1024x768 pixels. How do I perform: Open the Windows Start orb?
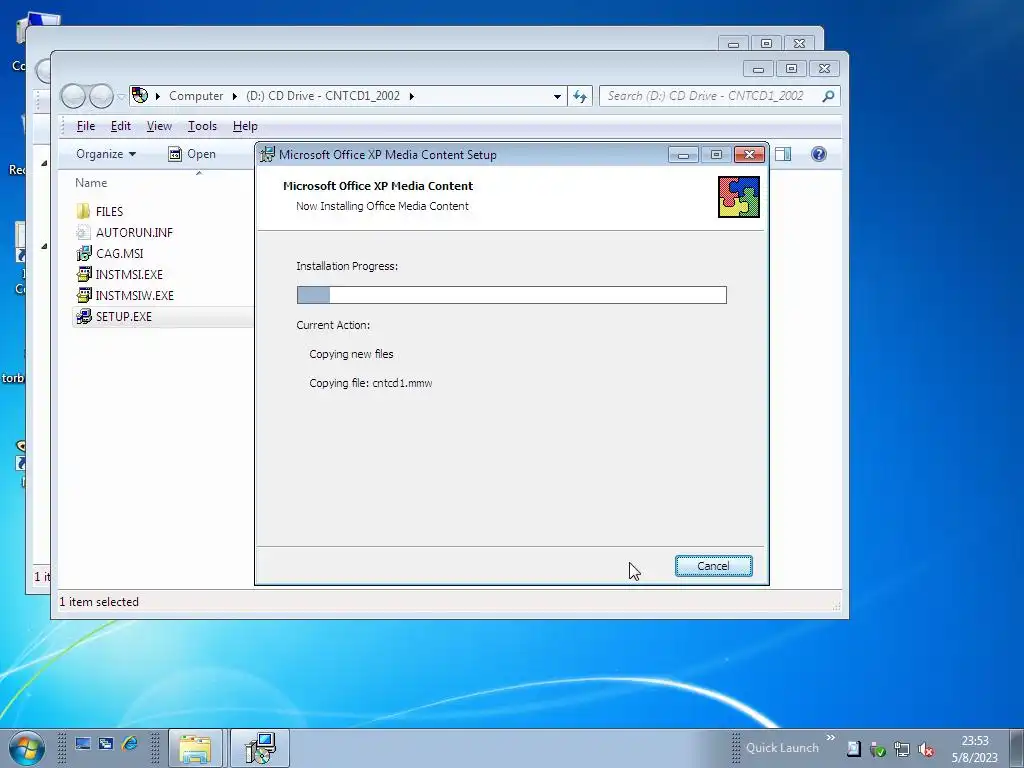click(x=27, y=748)
